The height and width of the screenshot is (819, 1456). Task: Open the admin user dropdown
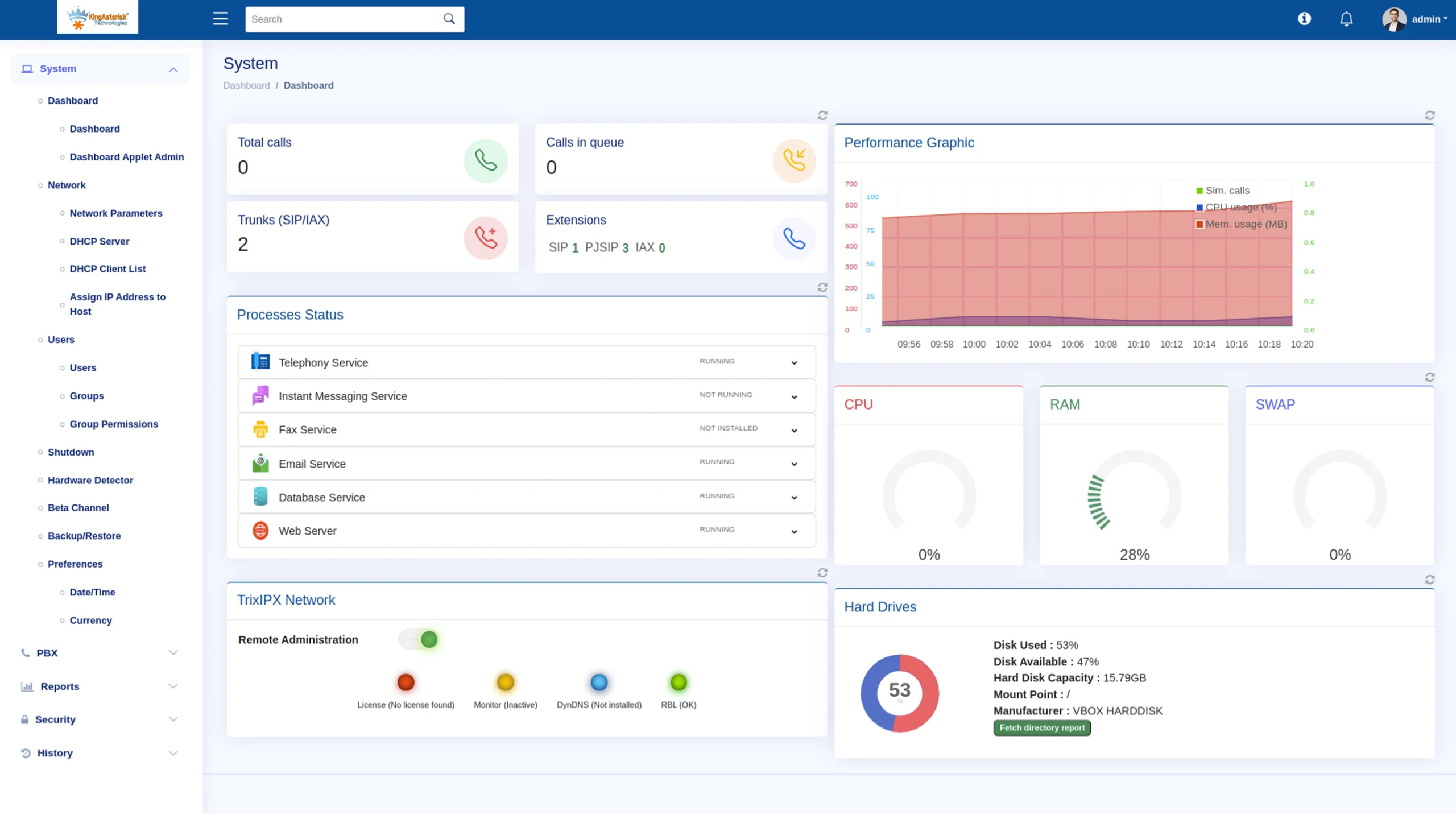coord(1430,19)
